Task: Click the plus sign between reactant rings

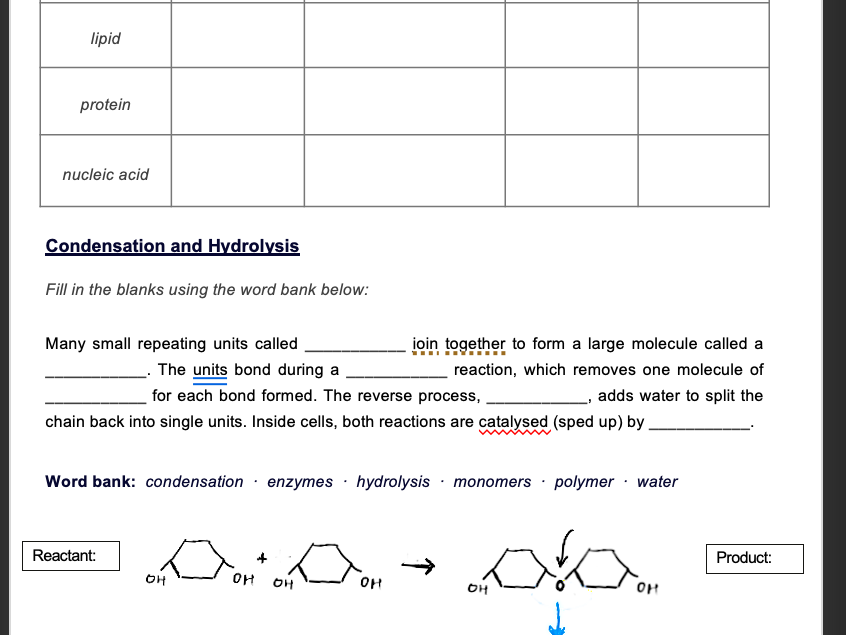Action: (262, 558)
